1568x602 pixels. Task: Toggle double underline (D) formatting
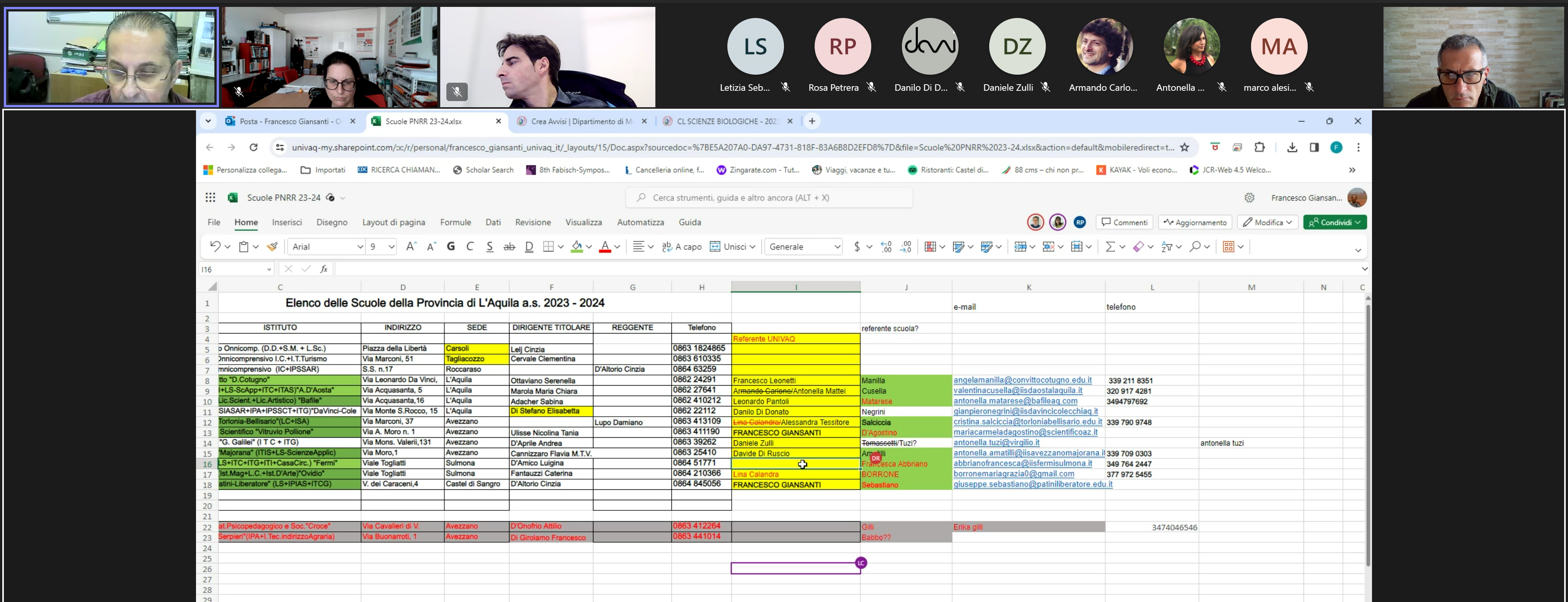click(x=529, y=247)
